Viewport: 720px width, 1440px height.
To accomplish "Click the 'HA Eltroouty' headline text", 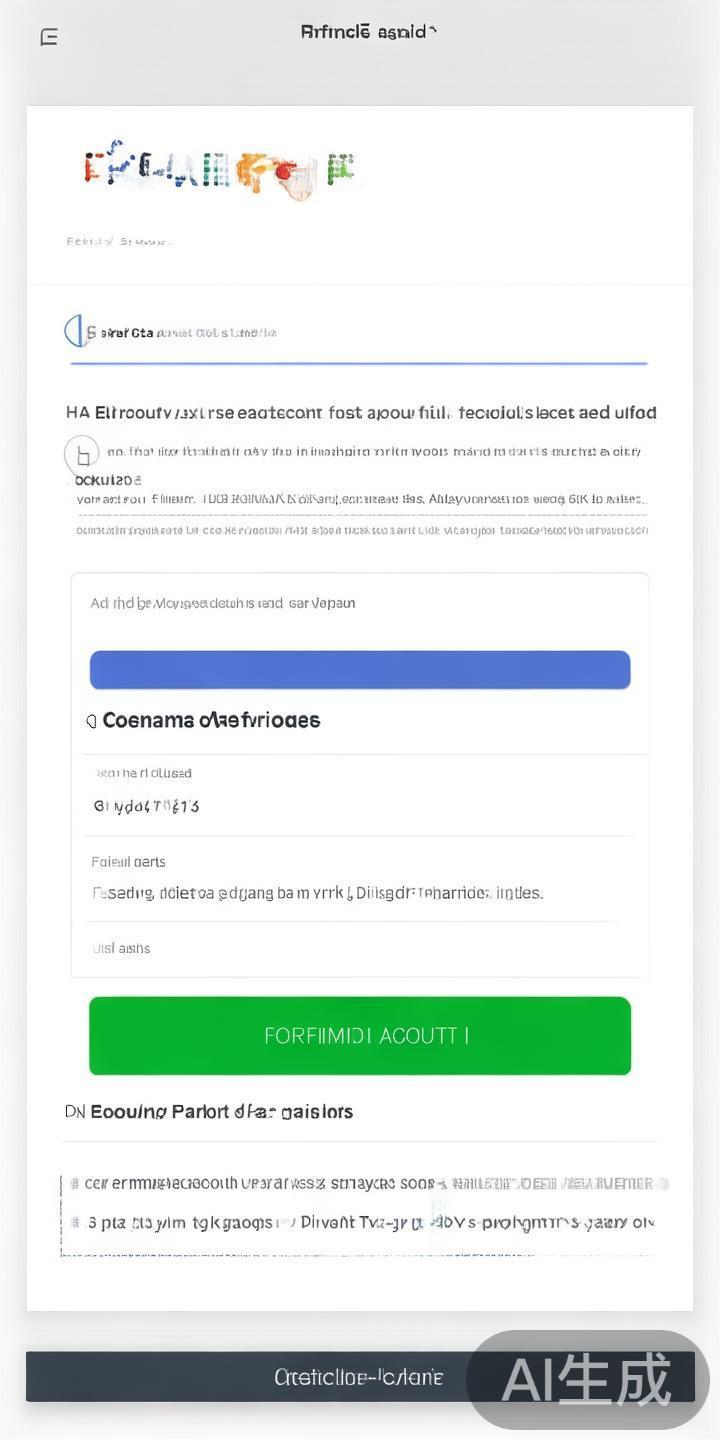I will (x=361, y=412).
